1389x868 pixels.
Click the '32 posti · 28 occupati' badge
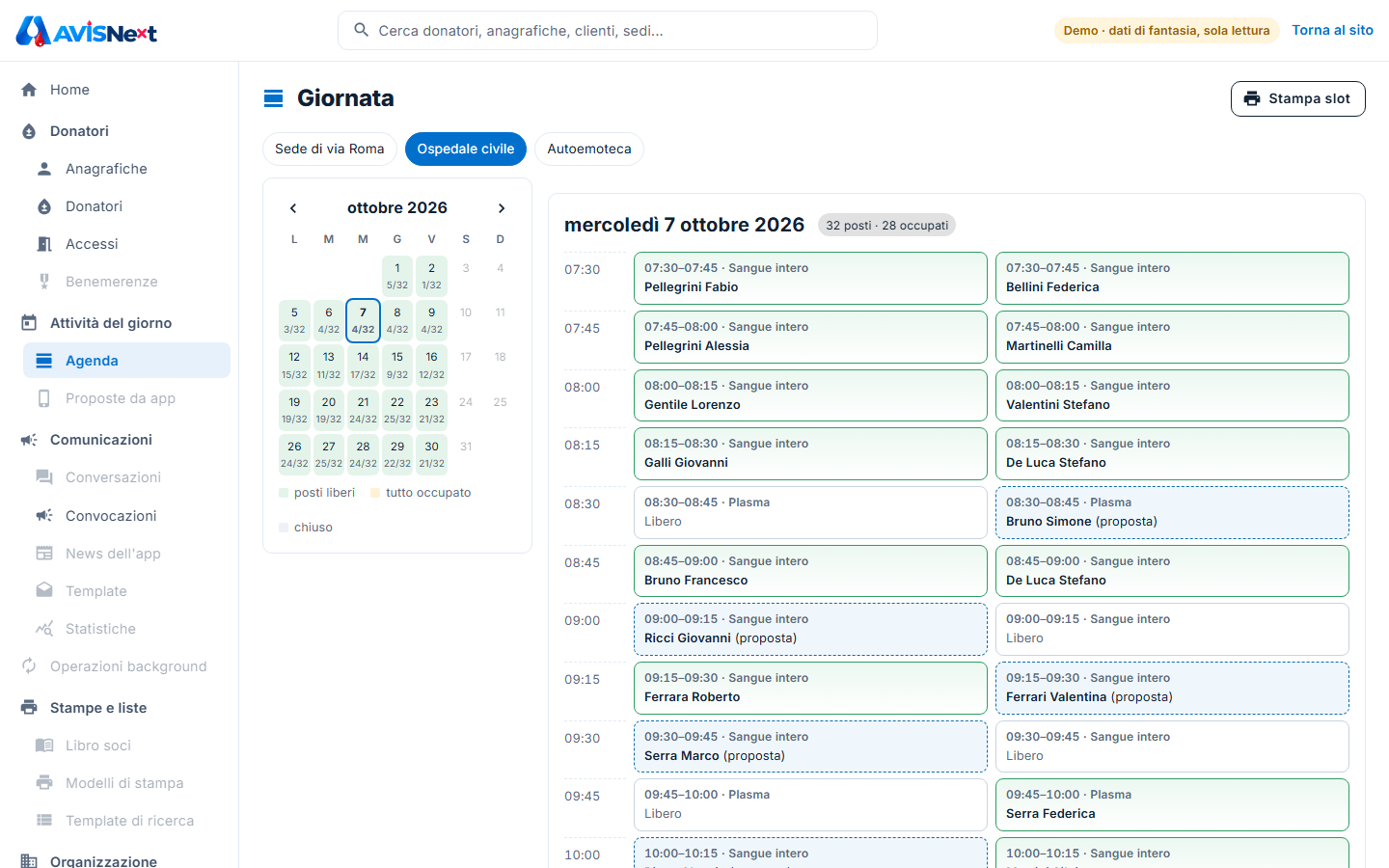(886, 225)
